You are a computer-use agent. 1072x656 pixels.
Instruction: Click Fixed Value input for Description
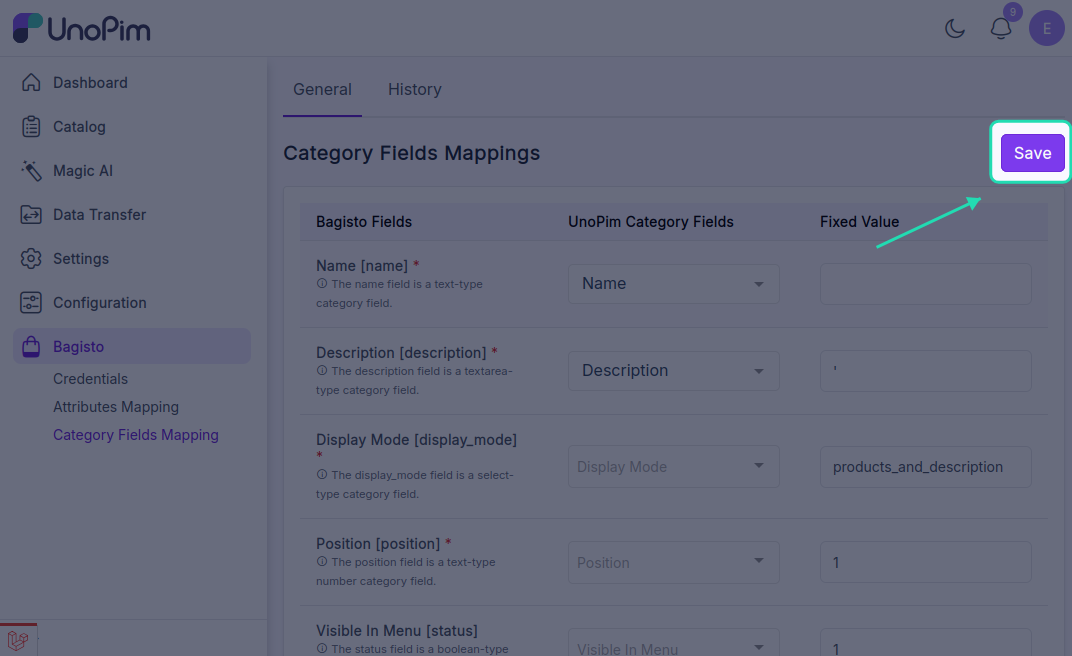click(x=926, y=371)
